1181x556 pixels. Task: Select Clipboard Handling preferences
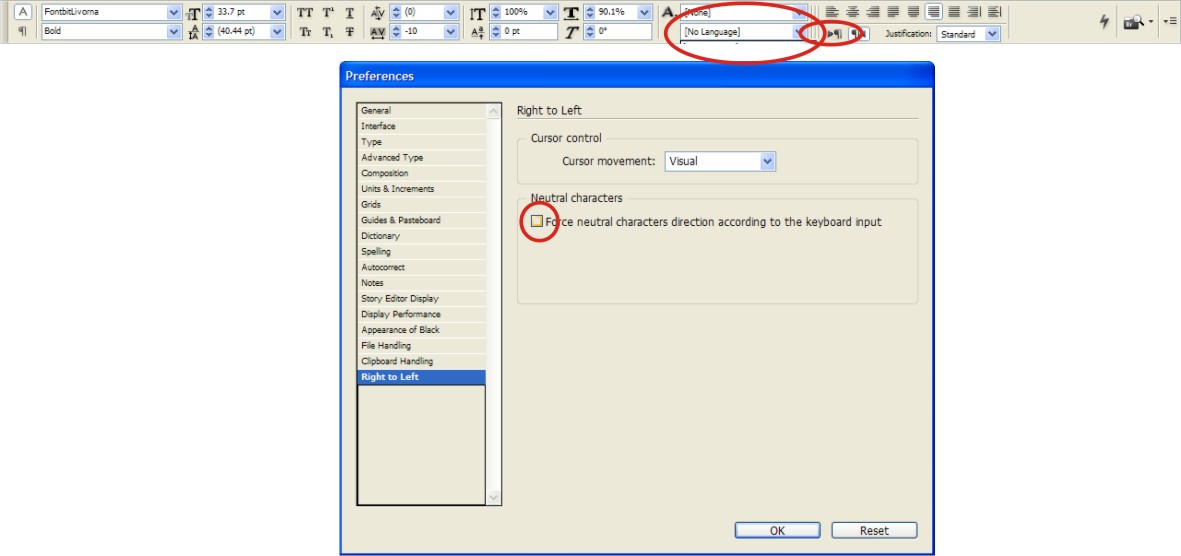click(x=421, y=362)
